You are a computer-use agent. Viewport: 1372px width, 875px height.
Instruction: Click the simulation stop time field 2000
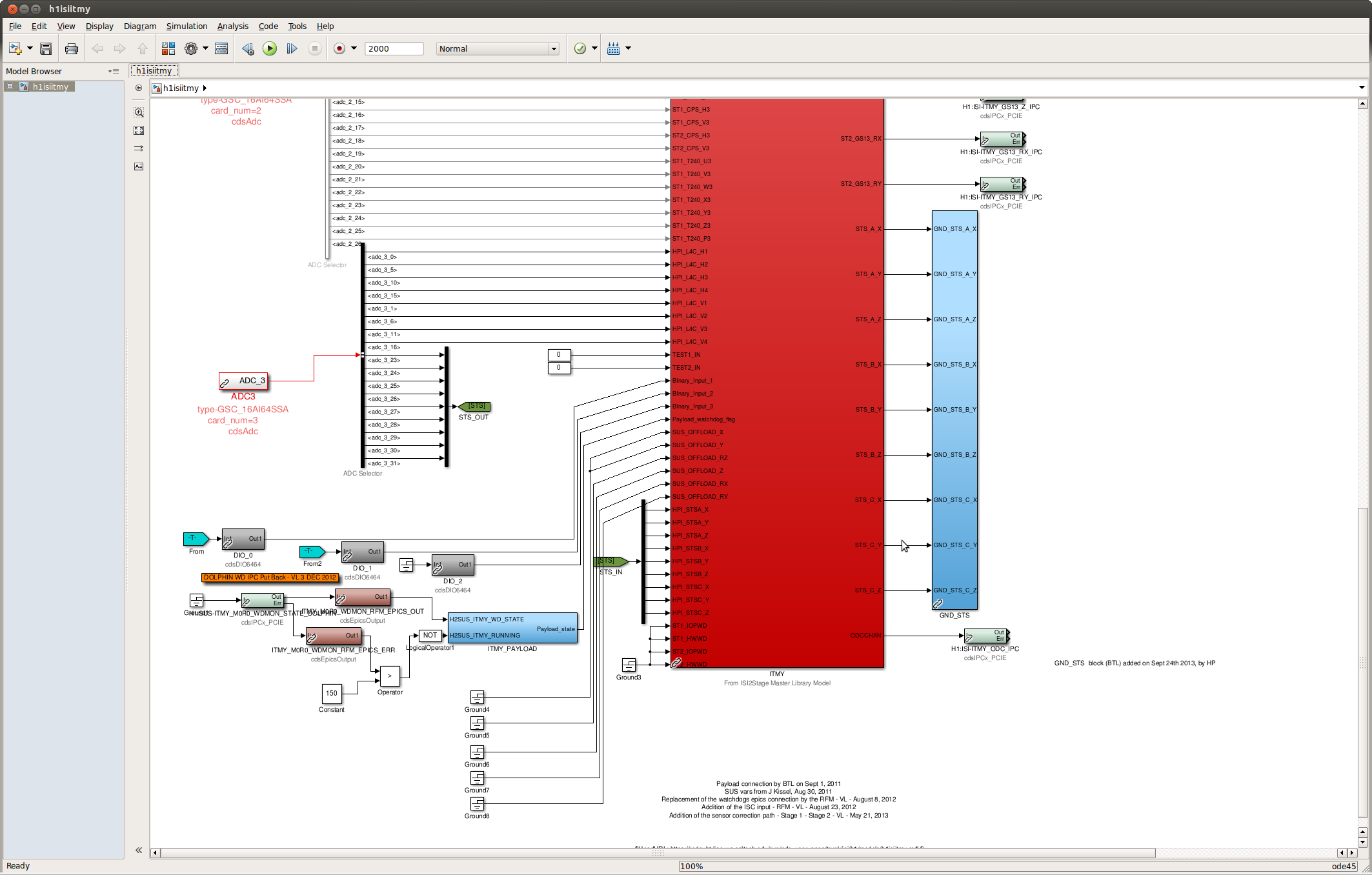pyautogui.click(x=394, y=48)
